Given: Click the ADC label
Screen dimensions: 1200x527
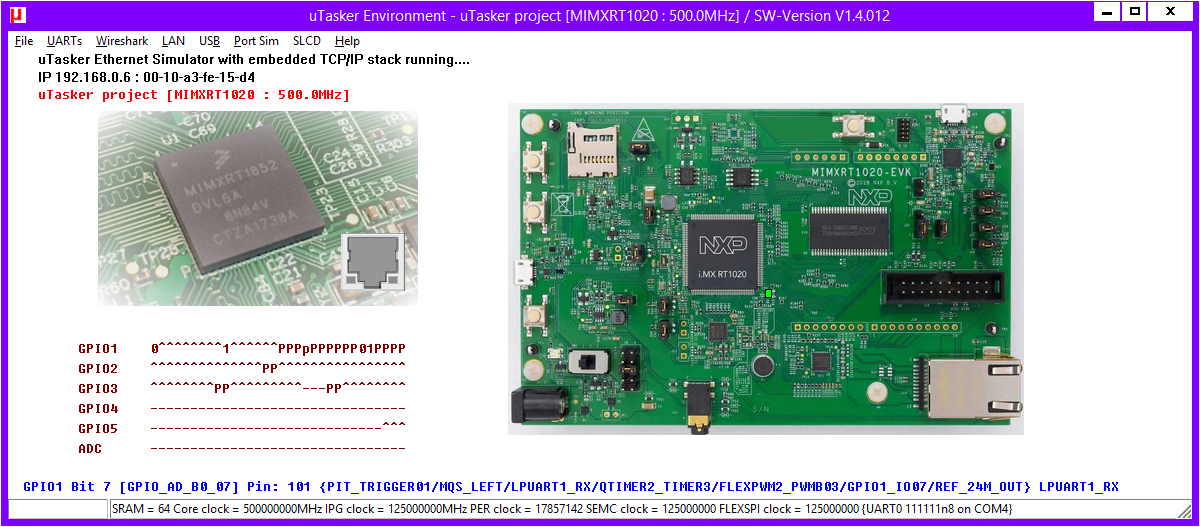Looking at the screenshot, I should (x=90, y=449).
